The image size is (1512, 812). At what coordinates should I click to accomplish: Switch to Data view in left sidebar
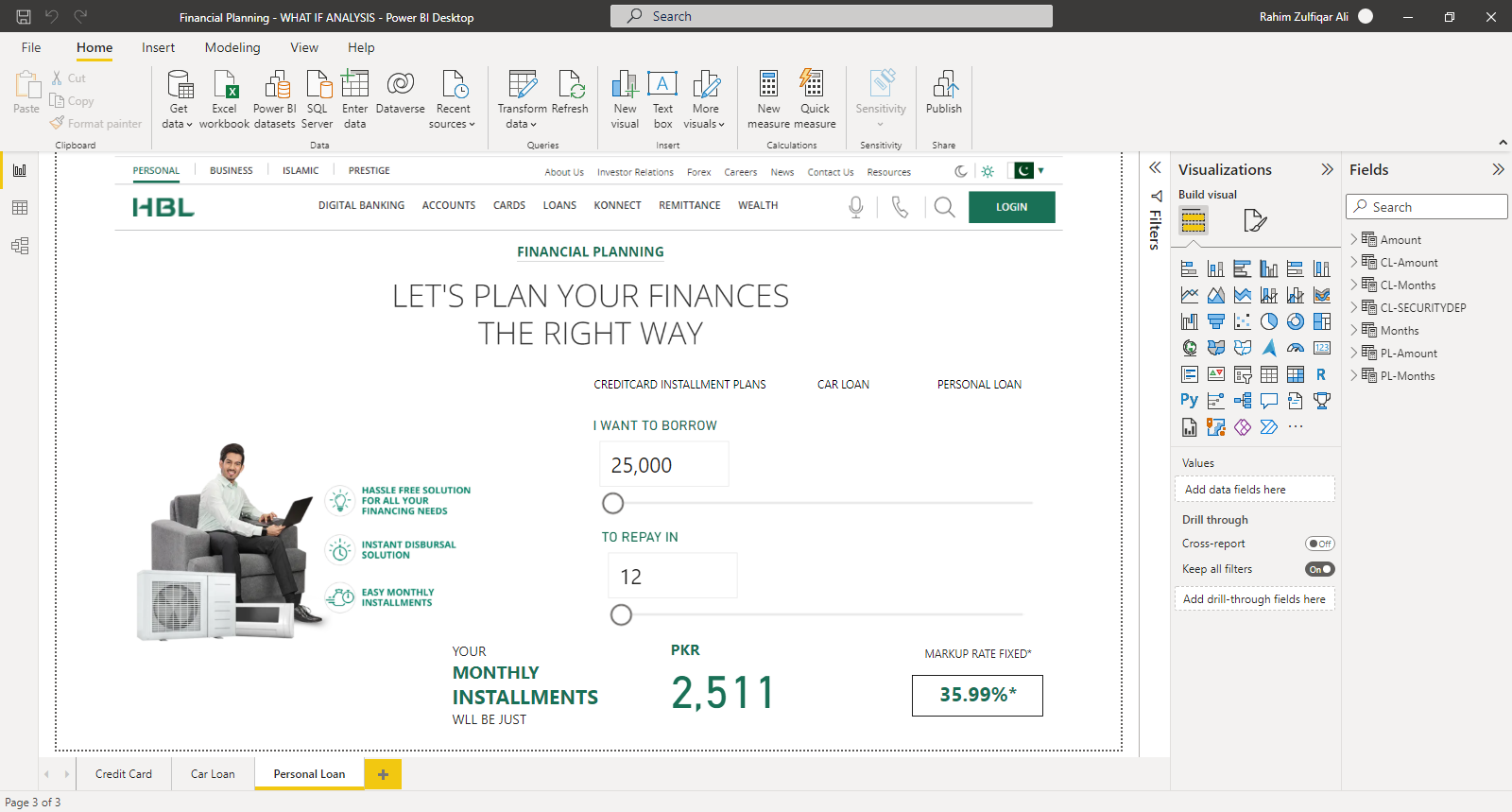coord(20,208)
